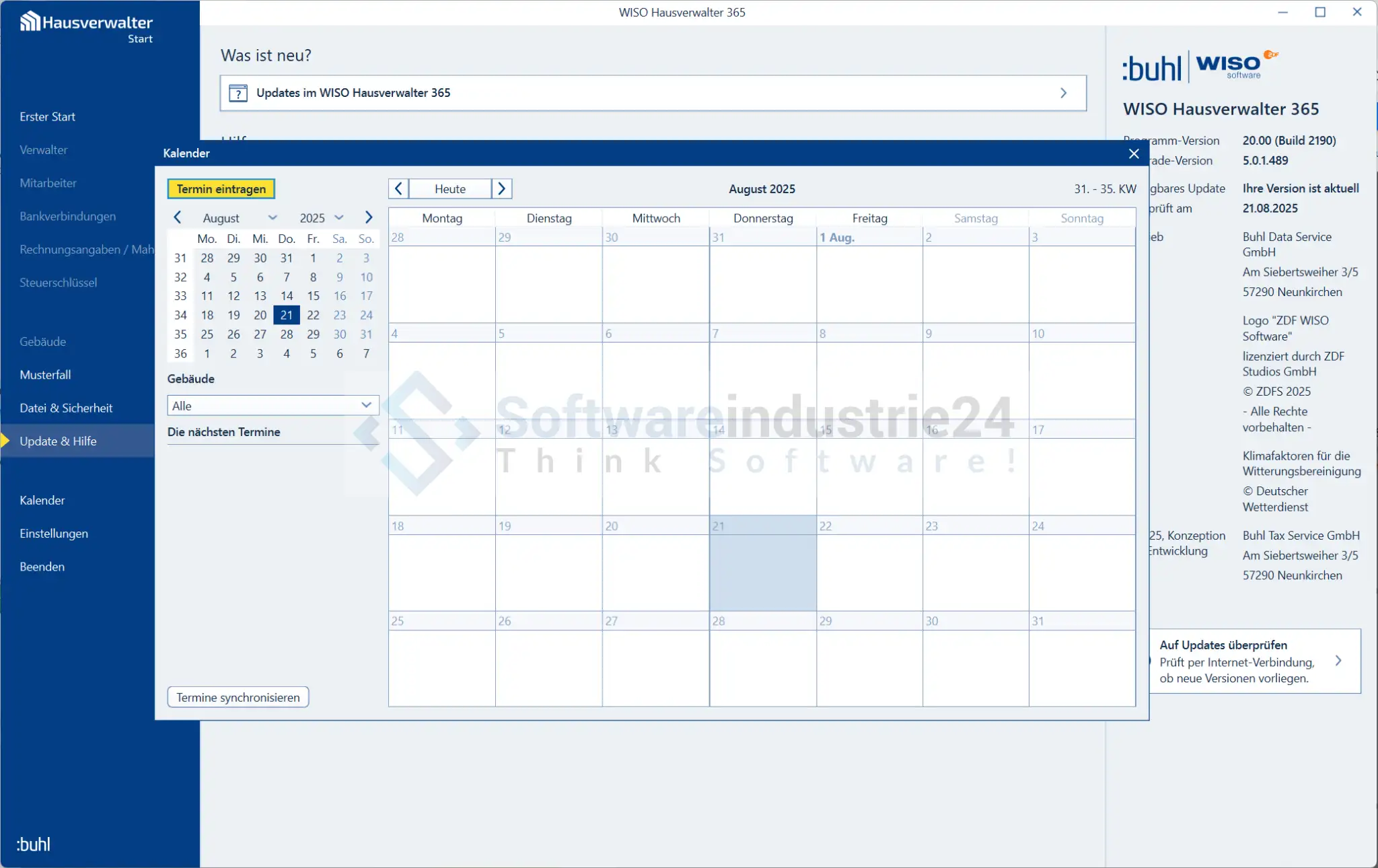Close the Kalender dialog with X
This screenshot has height=868, width=1378.
pos(1134,153)
